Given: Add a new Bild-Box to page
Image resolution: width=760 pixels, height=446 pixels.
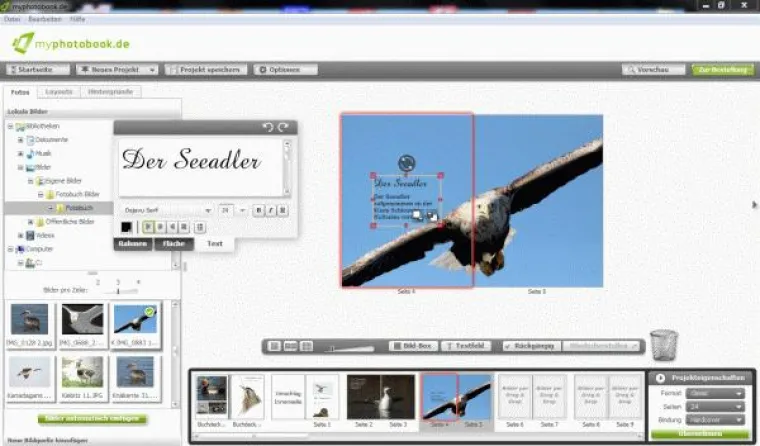Looking at the screenshot, I should tap(411, 346).
